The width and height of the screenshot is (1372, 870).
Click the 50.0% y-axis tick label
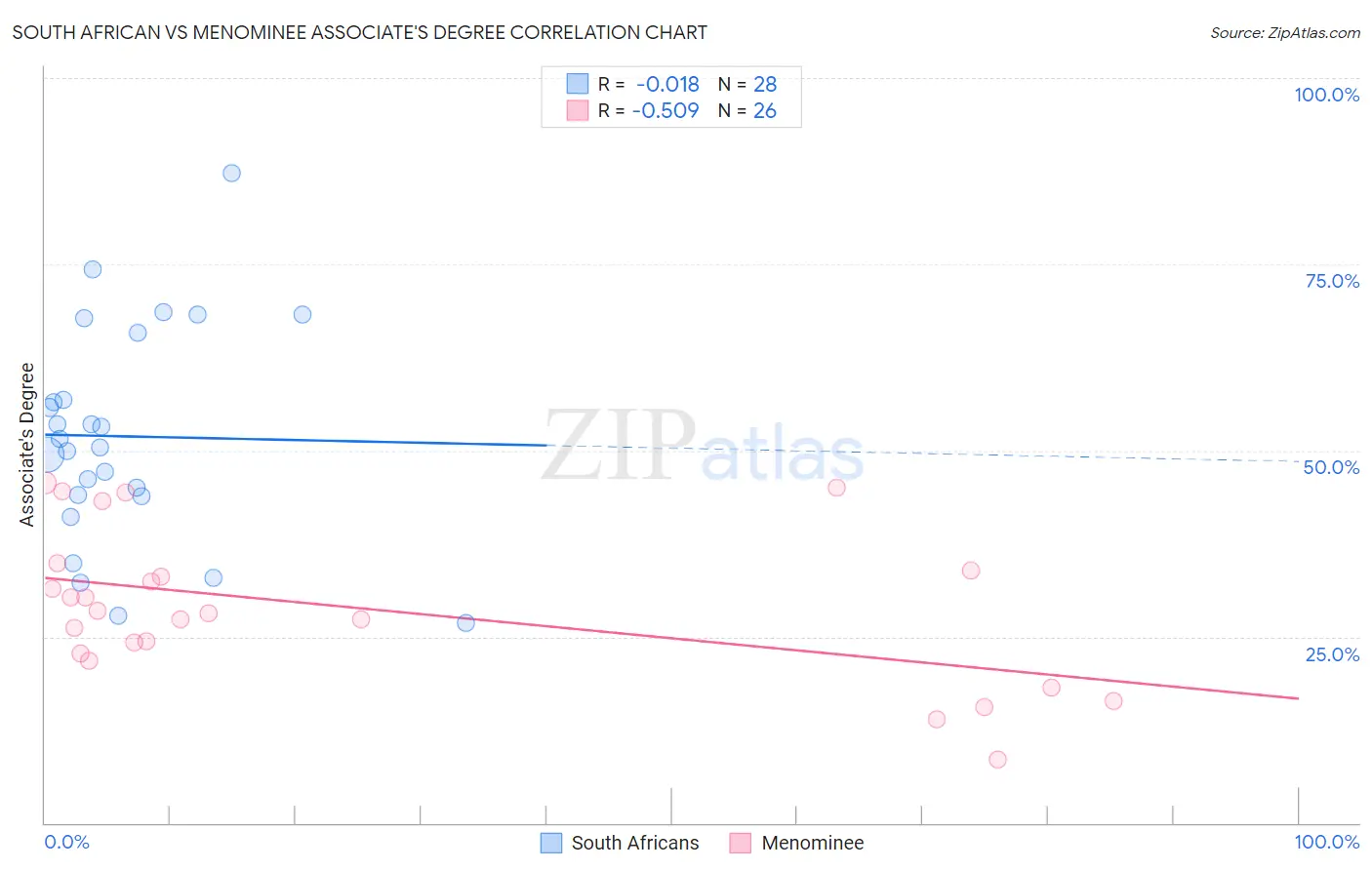coord(1331,467)
